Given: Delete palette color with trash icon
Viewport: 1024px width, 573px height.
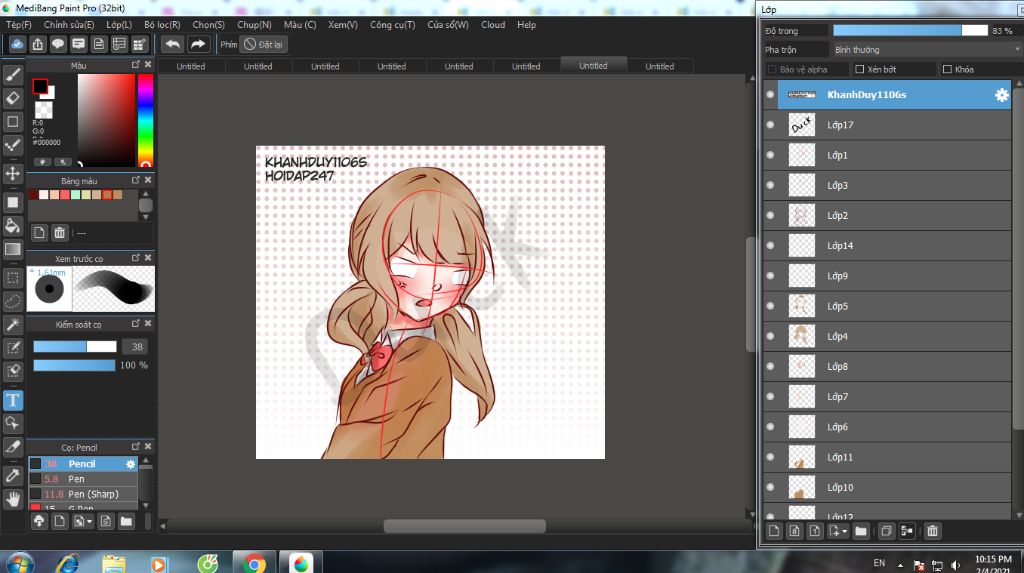Looking at the screenshot, I should tap(59, 233).
